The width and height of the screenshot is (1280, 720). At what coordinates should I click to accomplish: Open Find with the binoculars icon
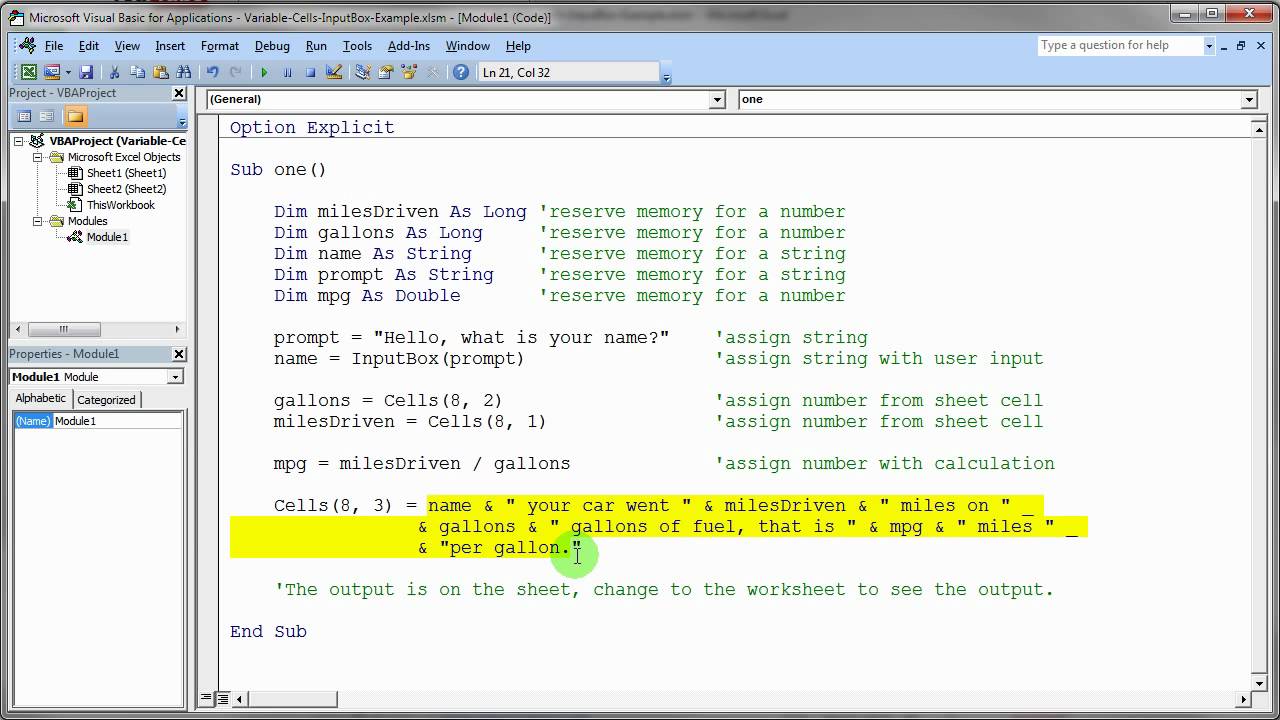[183, 72]
